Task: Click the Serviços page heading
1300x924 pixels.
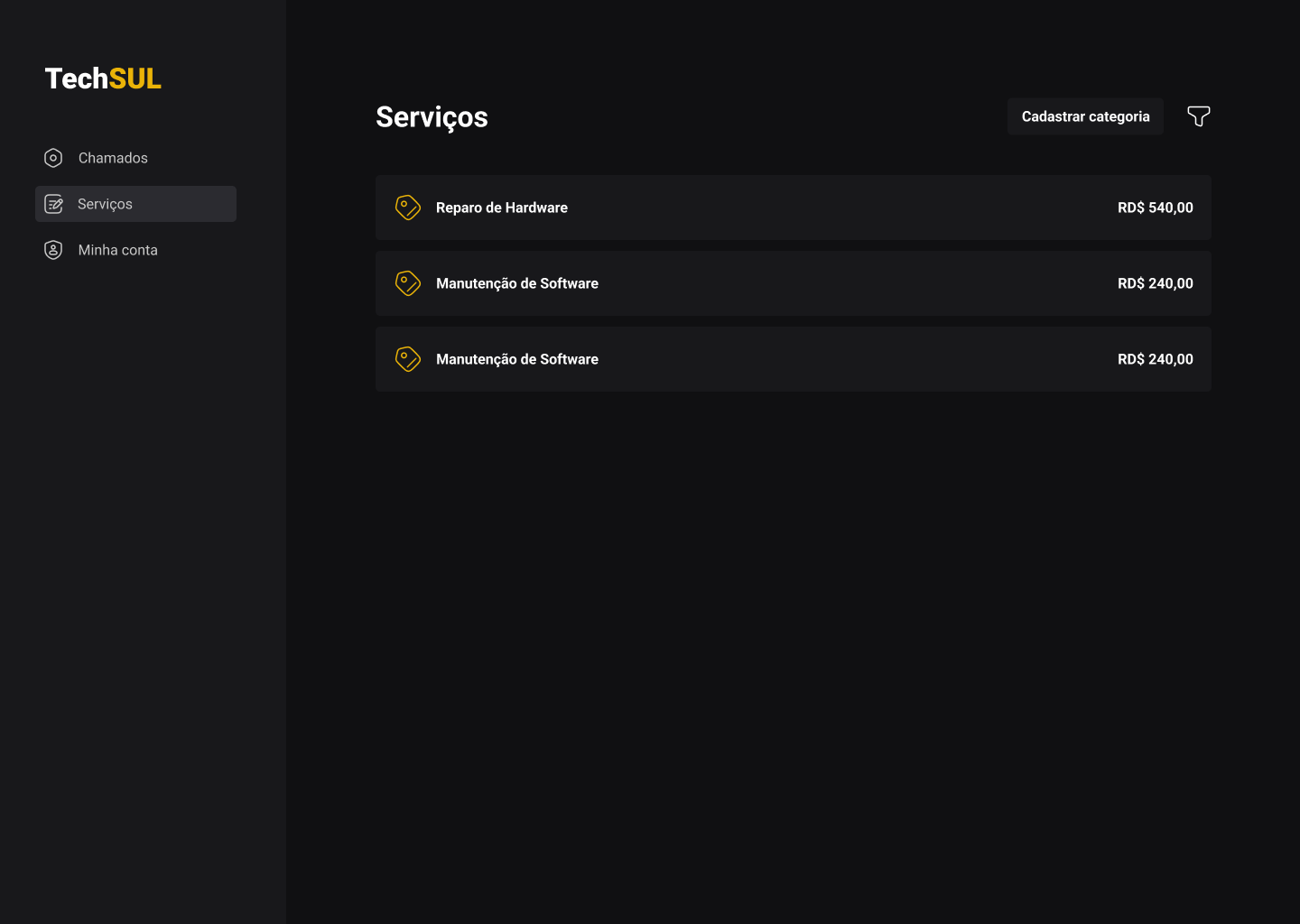Action: [432, 117]
